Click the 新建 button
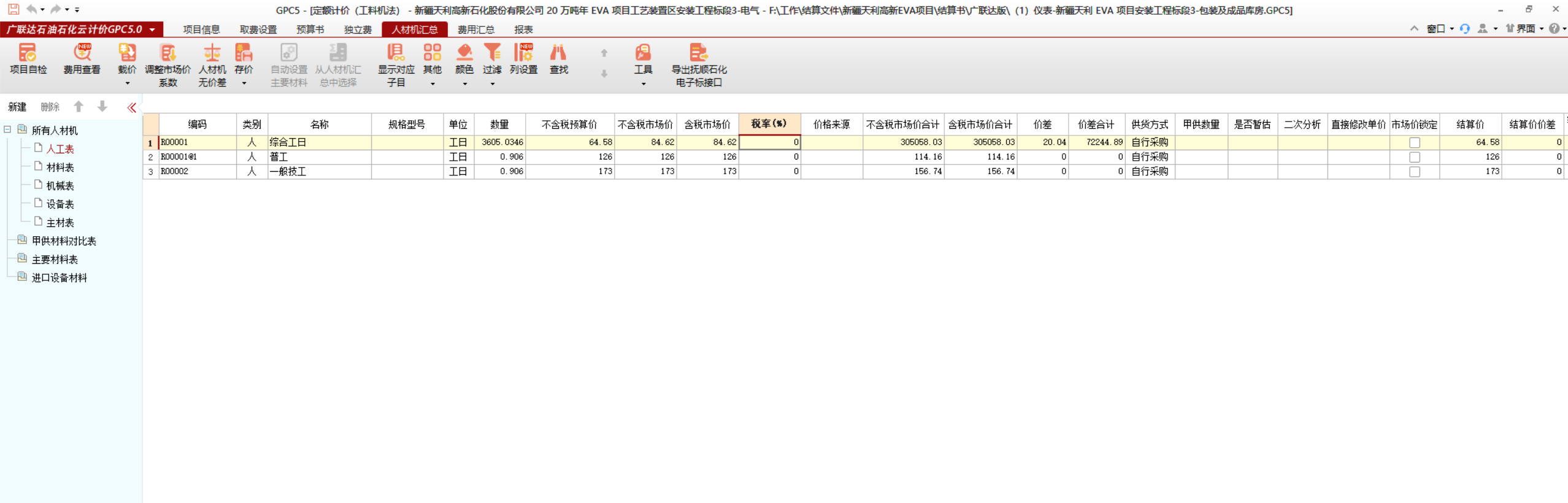Screen dimensions: 1568x503 click(x=17, y=107)
